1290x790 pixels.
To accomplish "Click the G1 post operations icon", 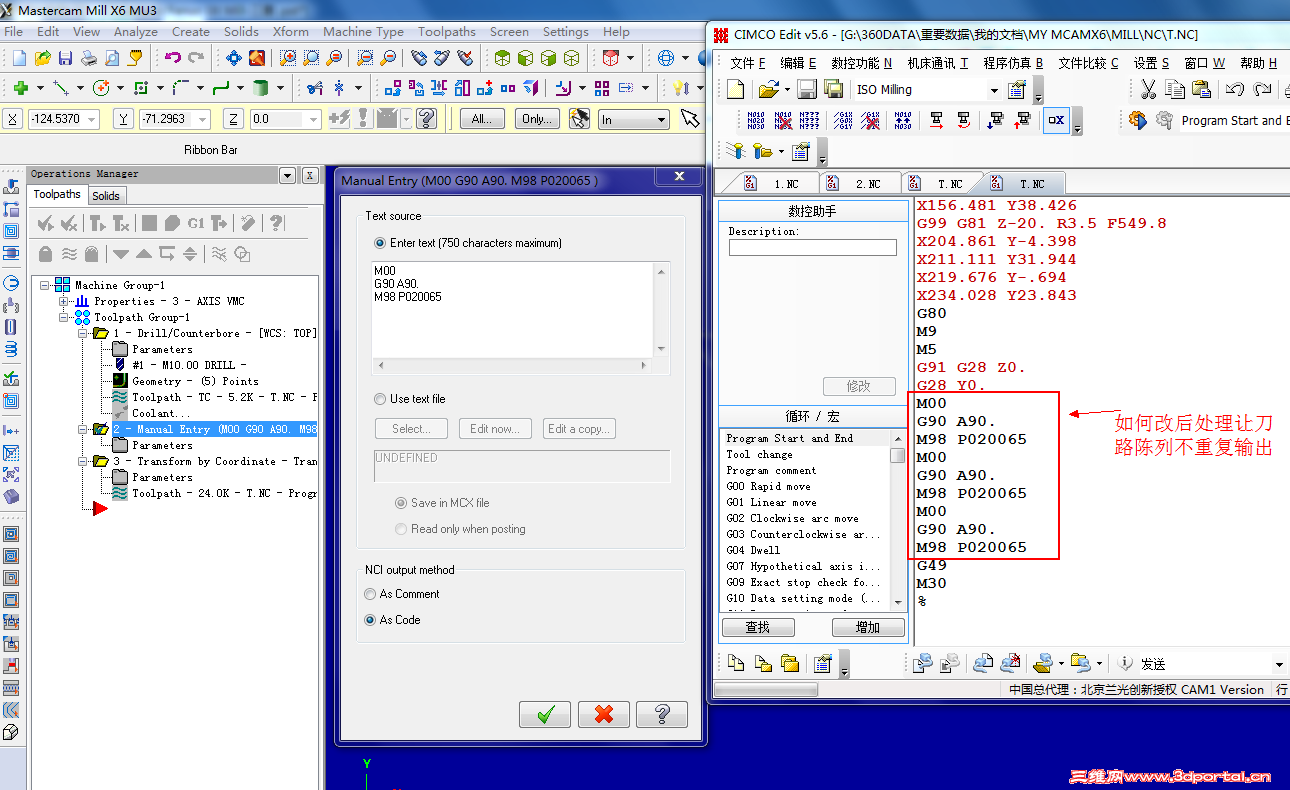I will (196, 223).
